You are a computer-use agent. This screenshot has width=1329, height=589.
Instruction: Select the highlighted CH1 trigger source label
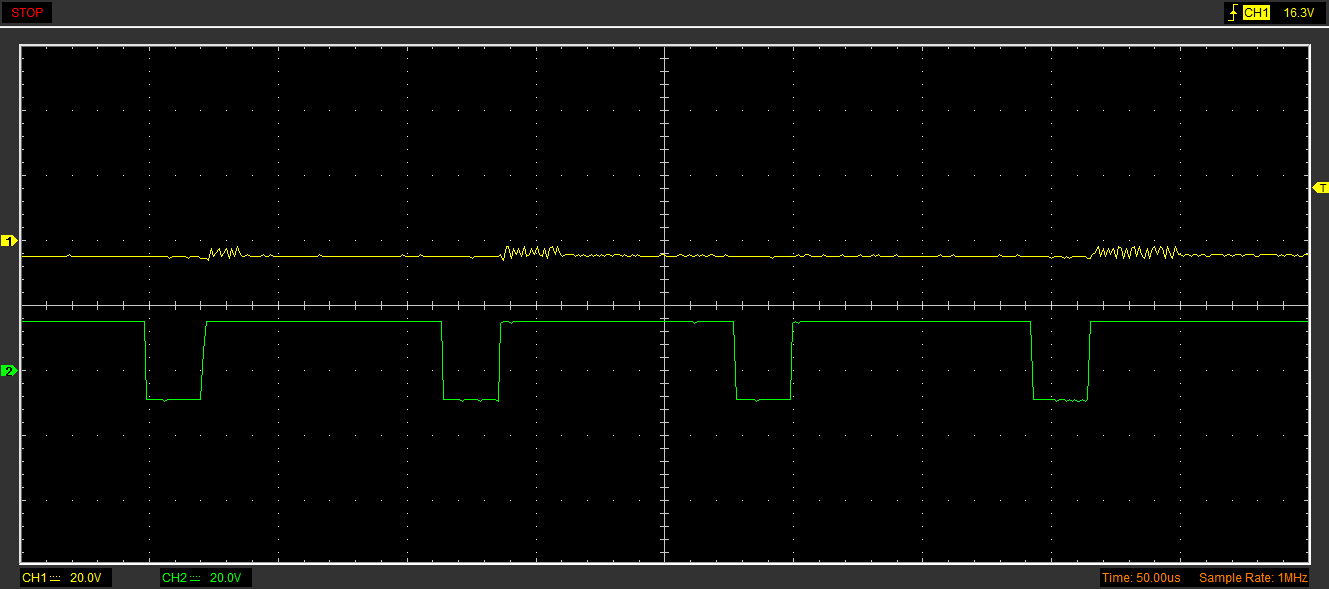1256,13
